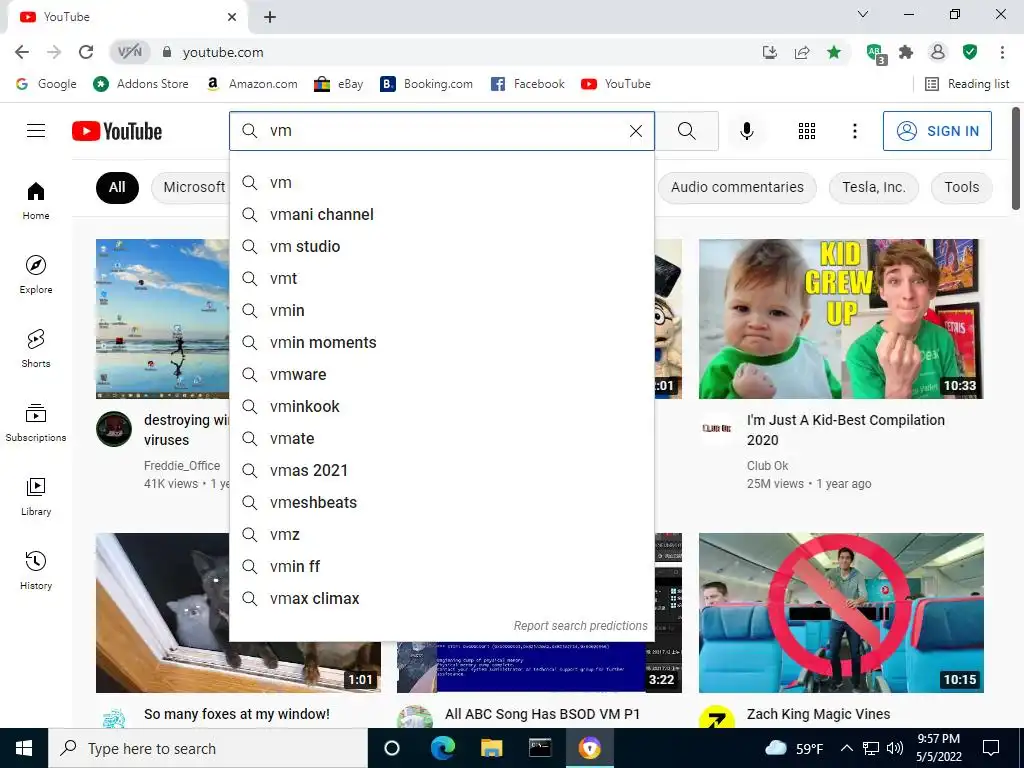Open the browser profile icon
Image resolution: width=1024 pixels, height=768 pixels.
[938, 52]
